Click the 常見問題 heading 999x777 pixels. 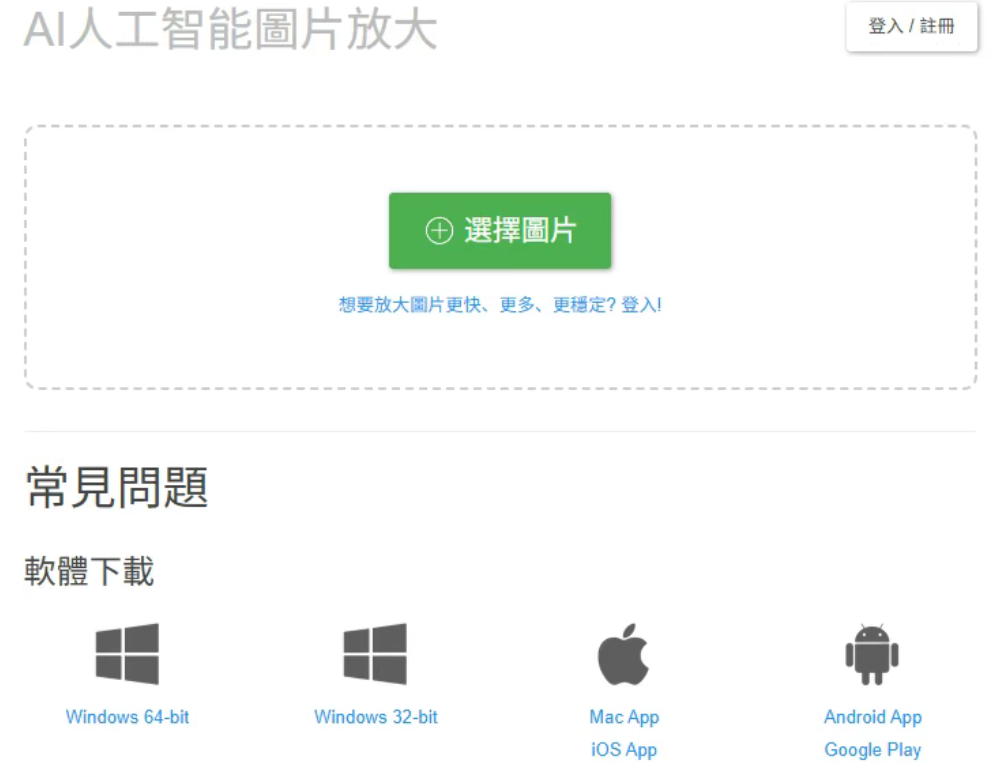117,487
